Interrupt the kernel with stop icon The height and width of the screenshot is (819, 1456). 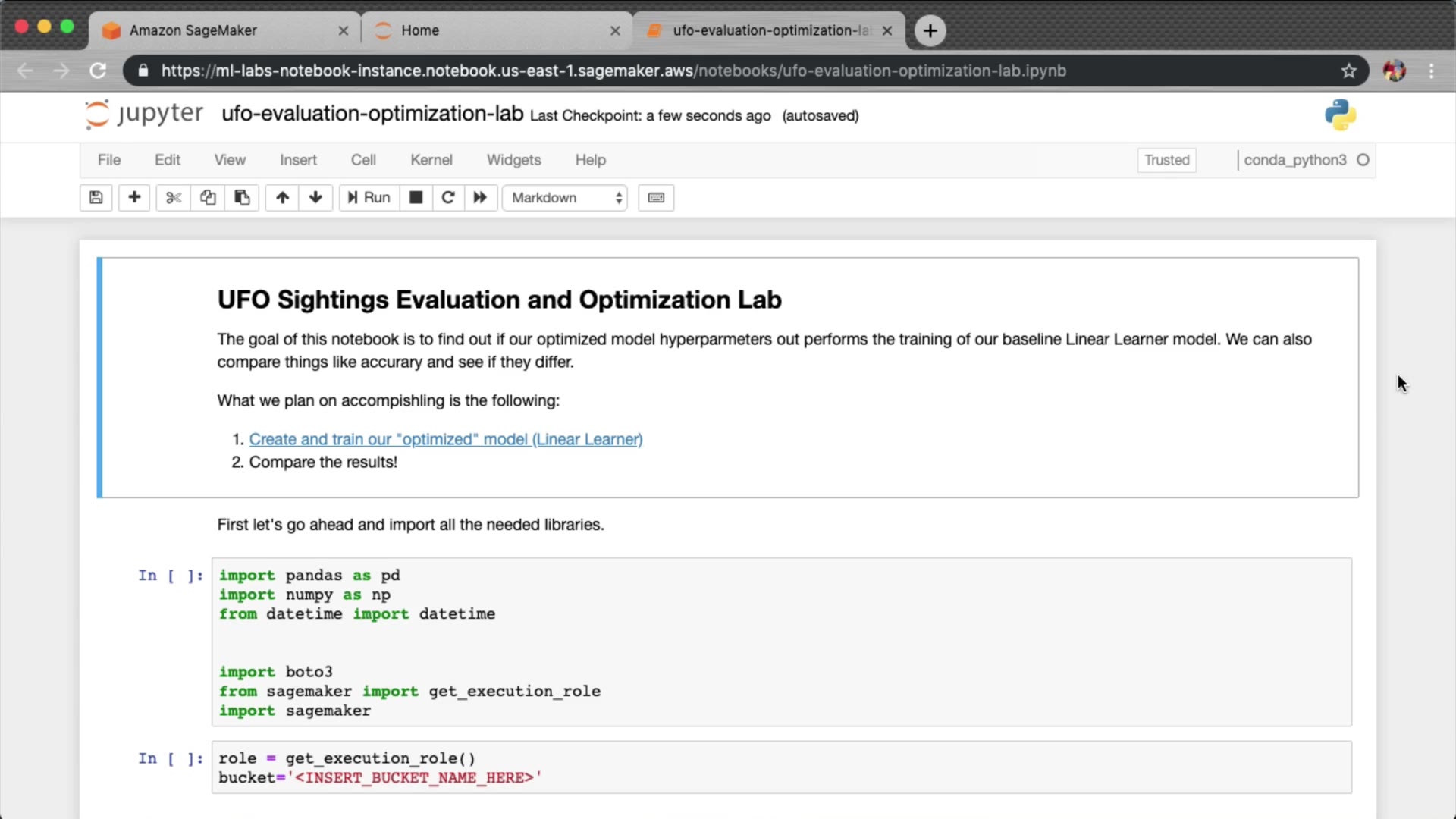(x=416, y=198)
